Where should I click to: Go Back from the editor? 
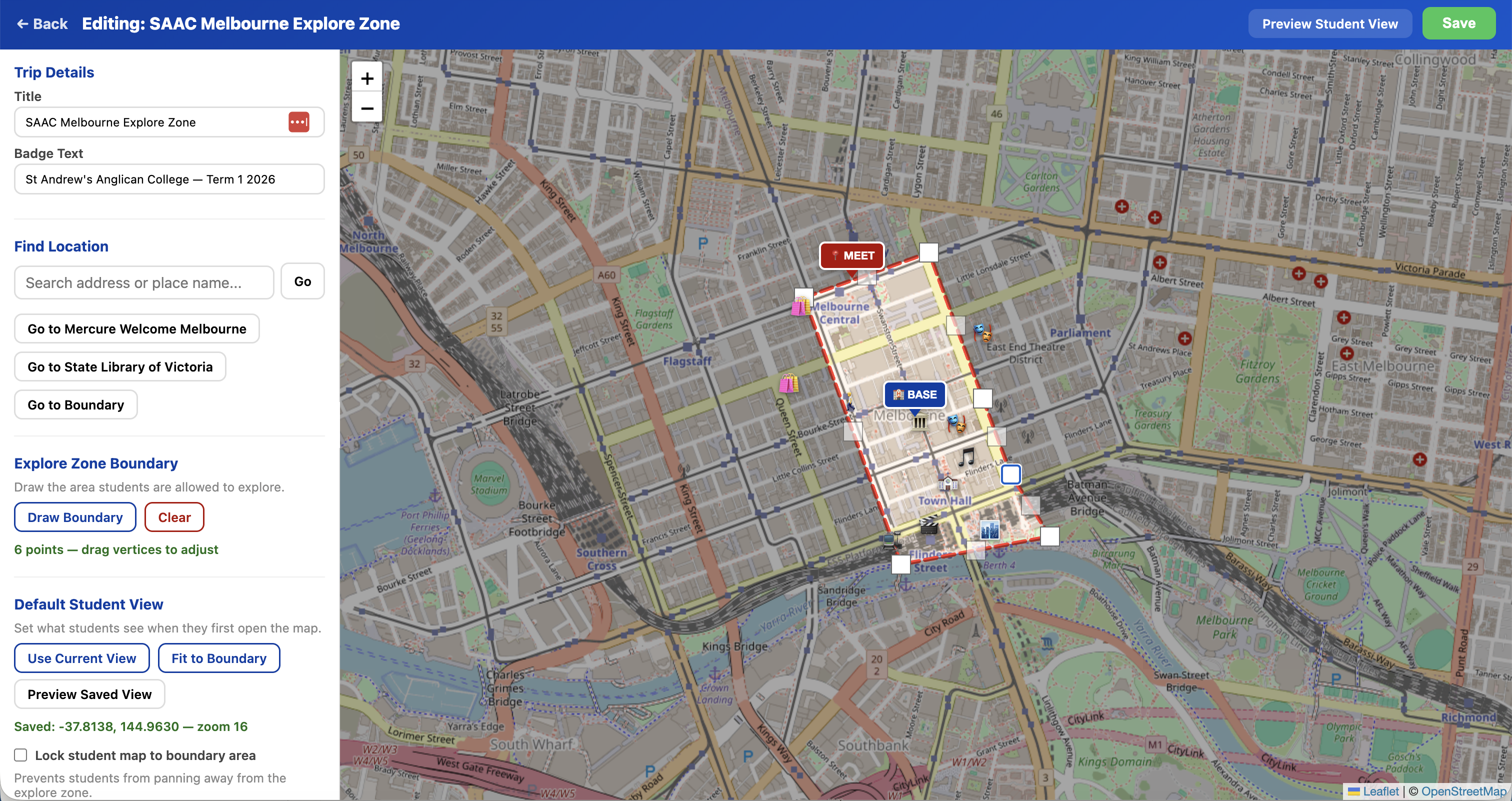[41, 23]
